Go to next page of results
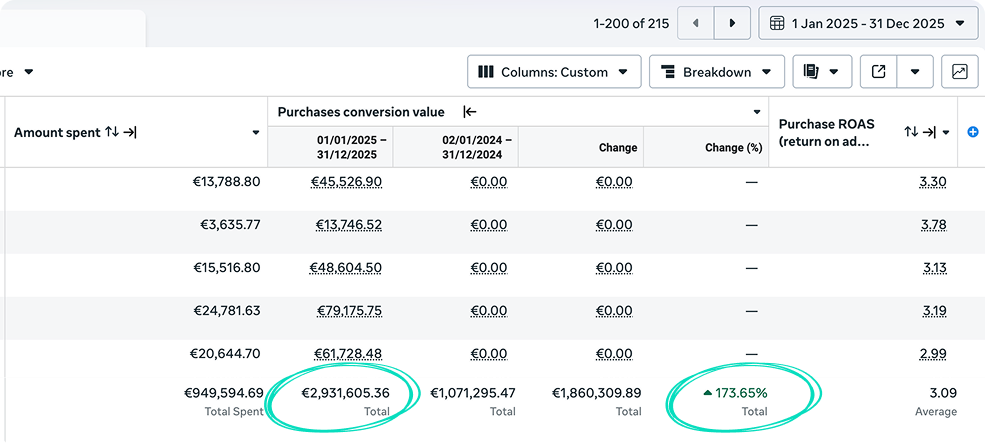This screenshot has width=990, height=446. coord(732,22)
